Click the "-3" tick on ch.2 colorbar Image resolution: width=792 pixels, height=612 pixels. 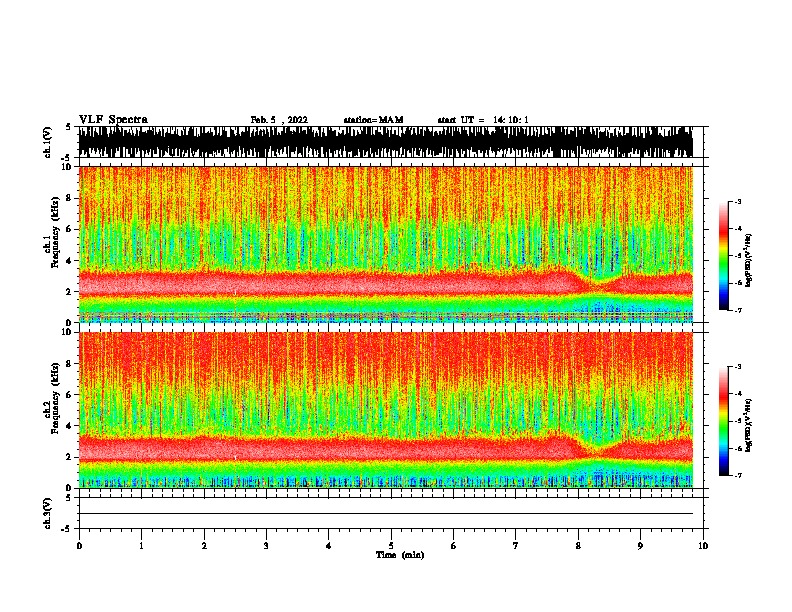click(737, 367)
